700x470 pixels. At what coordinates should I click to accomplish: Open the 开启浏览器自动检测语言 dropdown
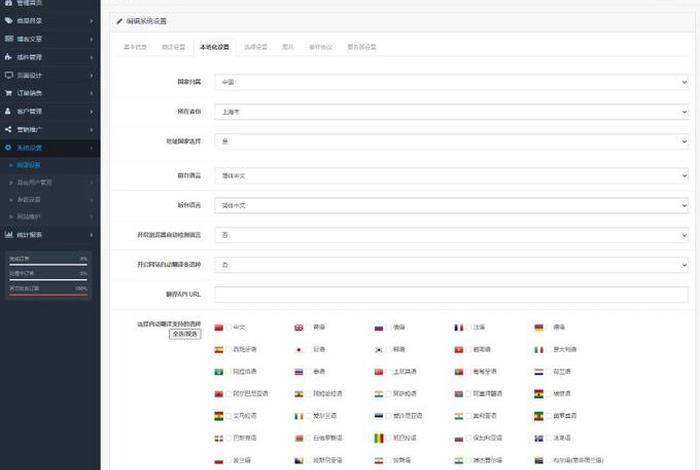point(451,235)
